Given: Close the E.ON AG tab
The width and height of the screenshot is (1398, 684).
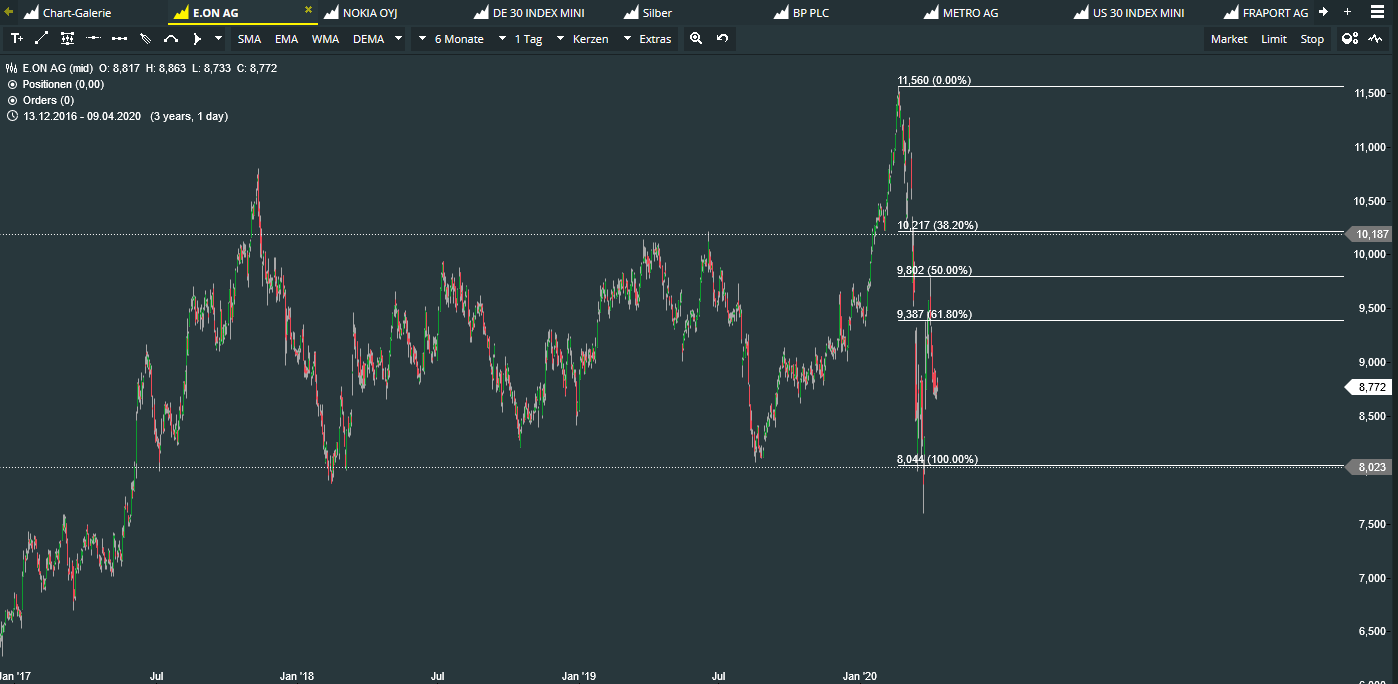Looking at the screenshot, I should pos(308,11).
